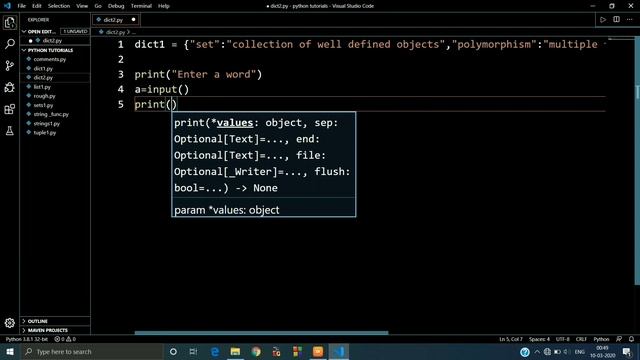Click the horizontal editor scrollbar

[x=262, y=333]
